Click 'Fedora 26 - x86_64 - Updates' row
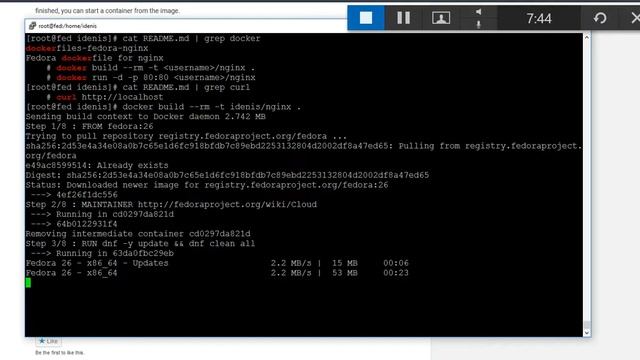The height and width of the screenshot is (360, 640). tap(217, 263)
